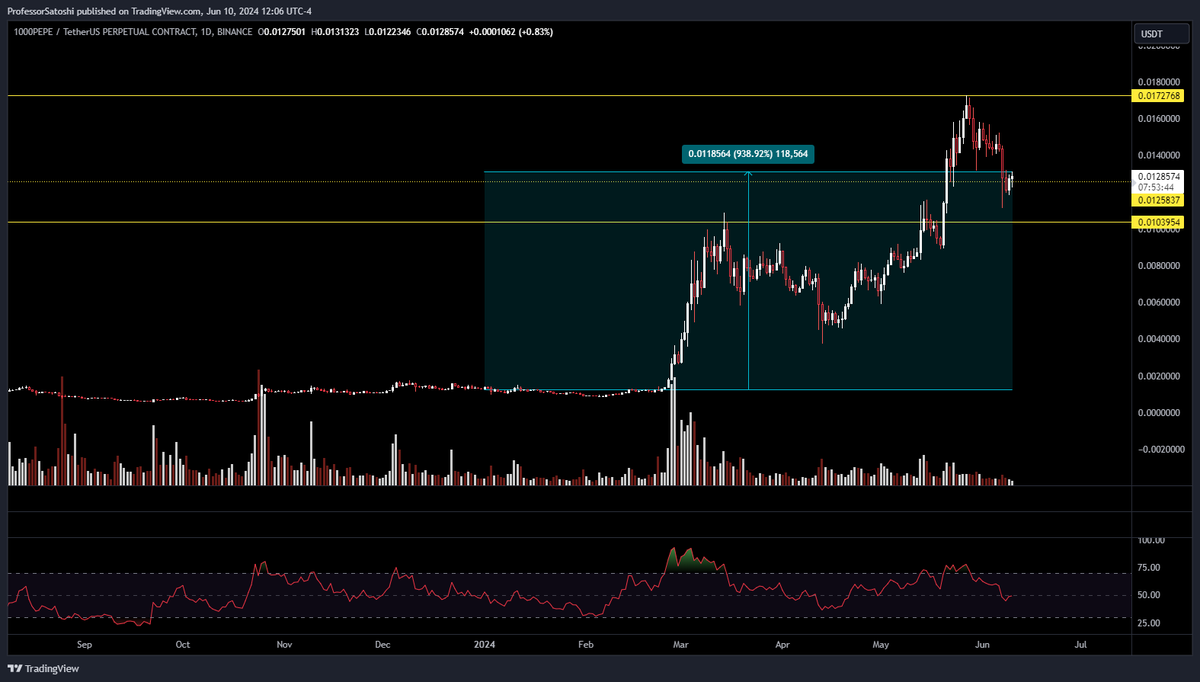1200x682 pixels.
Task: Click the white 0.0128574 current price label
Action: 1159,176
